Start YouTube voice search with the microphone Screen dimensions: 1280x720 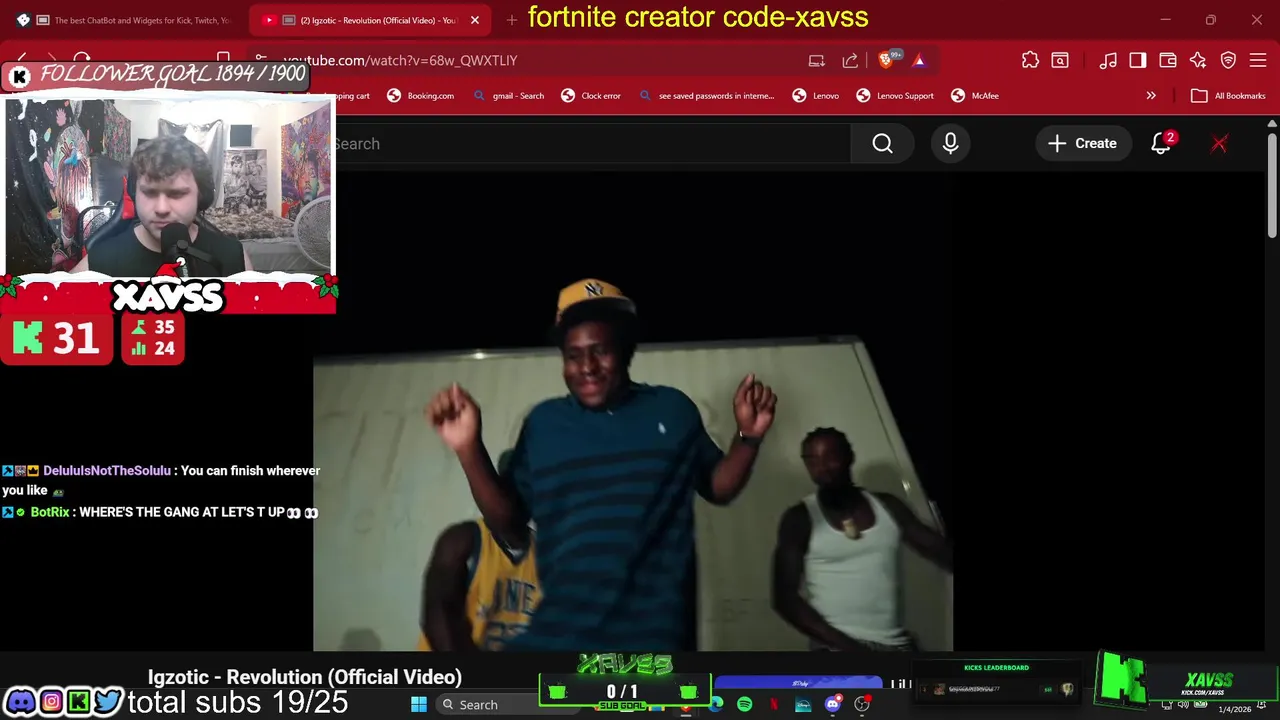[950, 144]
